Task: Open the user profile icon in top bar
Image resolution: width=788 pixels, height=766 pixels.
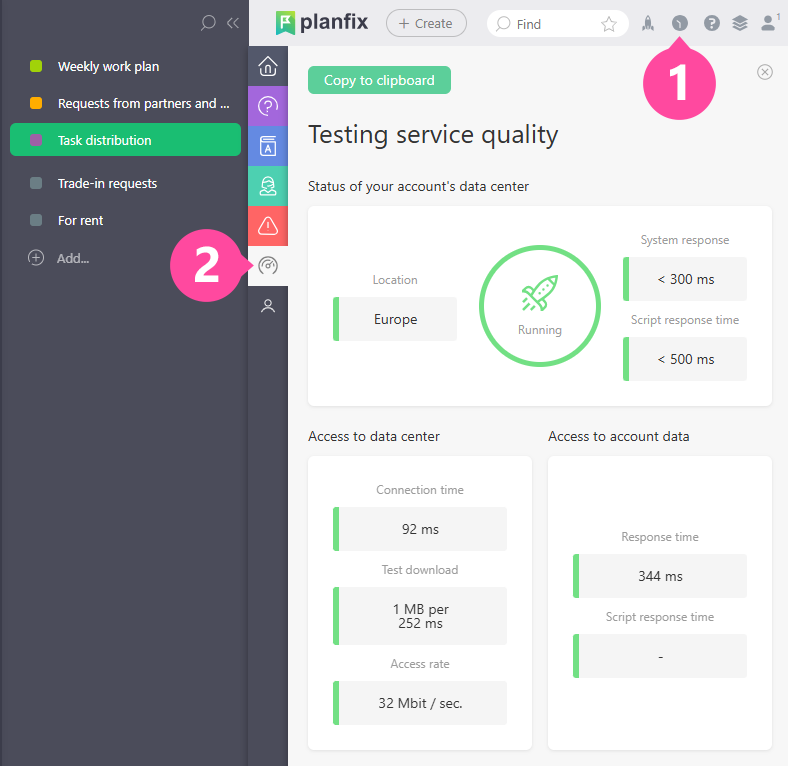Action: coord(768,23)
